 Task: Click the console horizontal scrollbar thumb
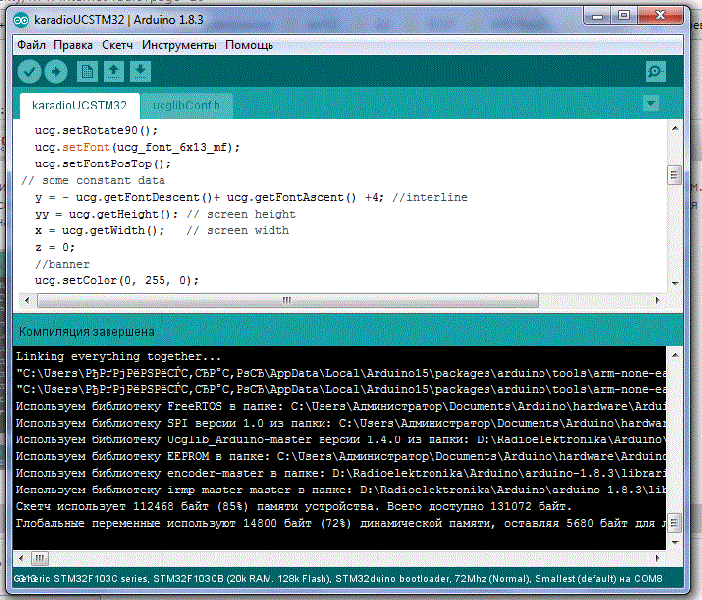click(x=39, y=558)
